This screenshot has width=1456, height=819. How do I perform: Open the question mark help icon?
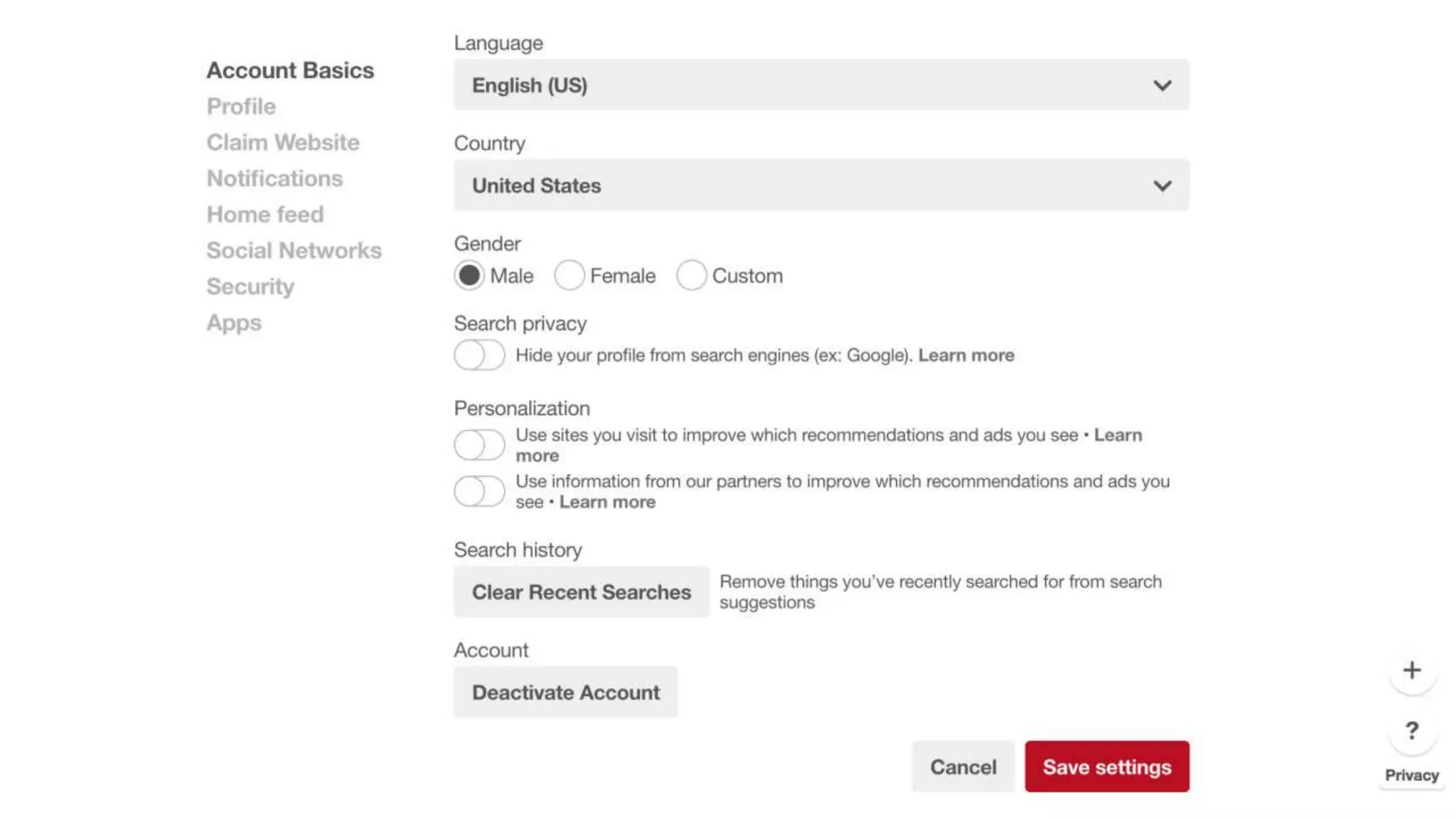(1411, 731)
